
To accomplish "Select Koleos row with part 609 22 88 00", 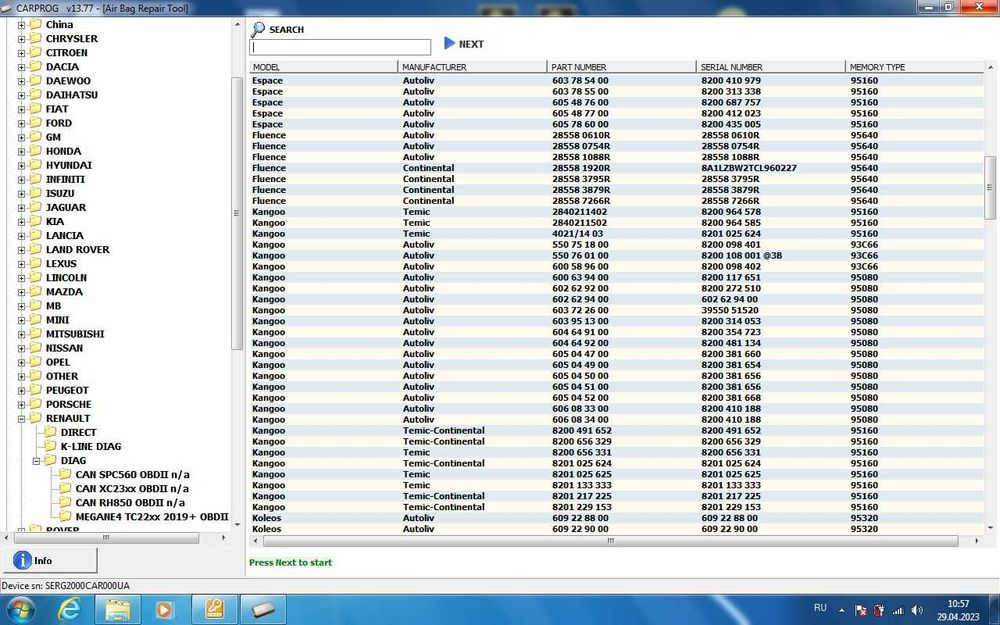I will click(616, 518).
